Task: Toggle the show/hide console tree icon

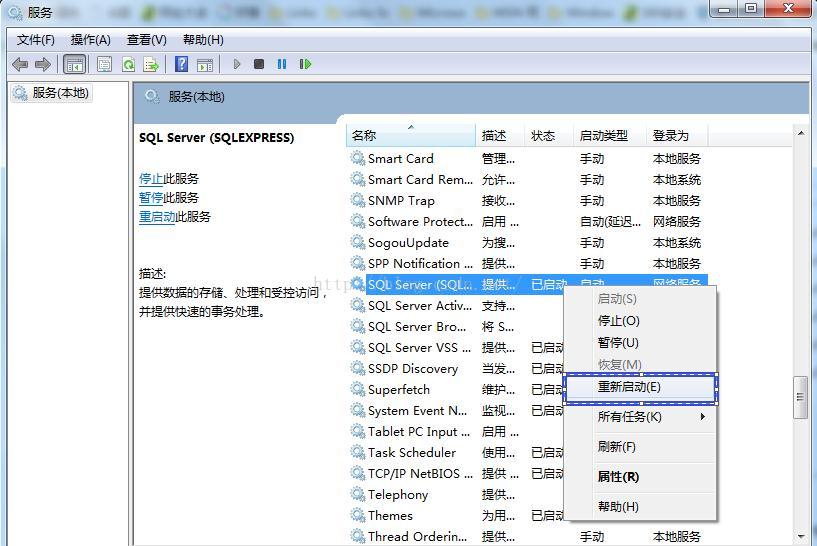Action: pos(74,65)
